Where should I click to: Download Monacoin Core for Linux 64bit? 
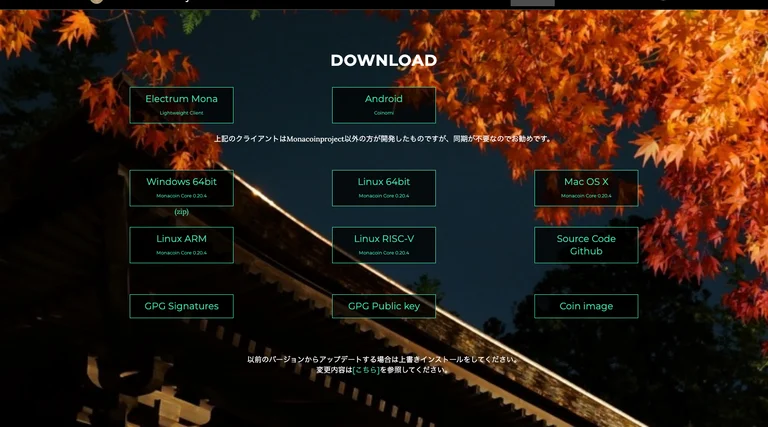(x=384, y=188)
